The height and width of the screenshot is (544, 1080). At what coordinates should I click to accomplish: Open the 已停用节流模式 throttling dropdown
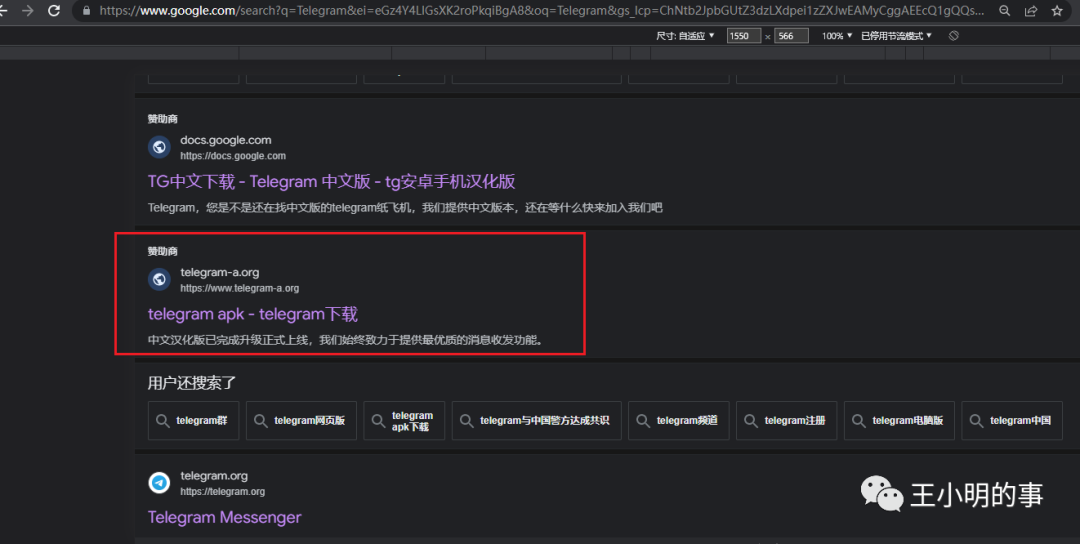[x=896, y=36]
